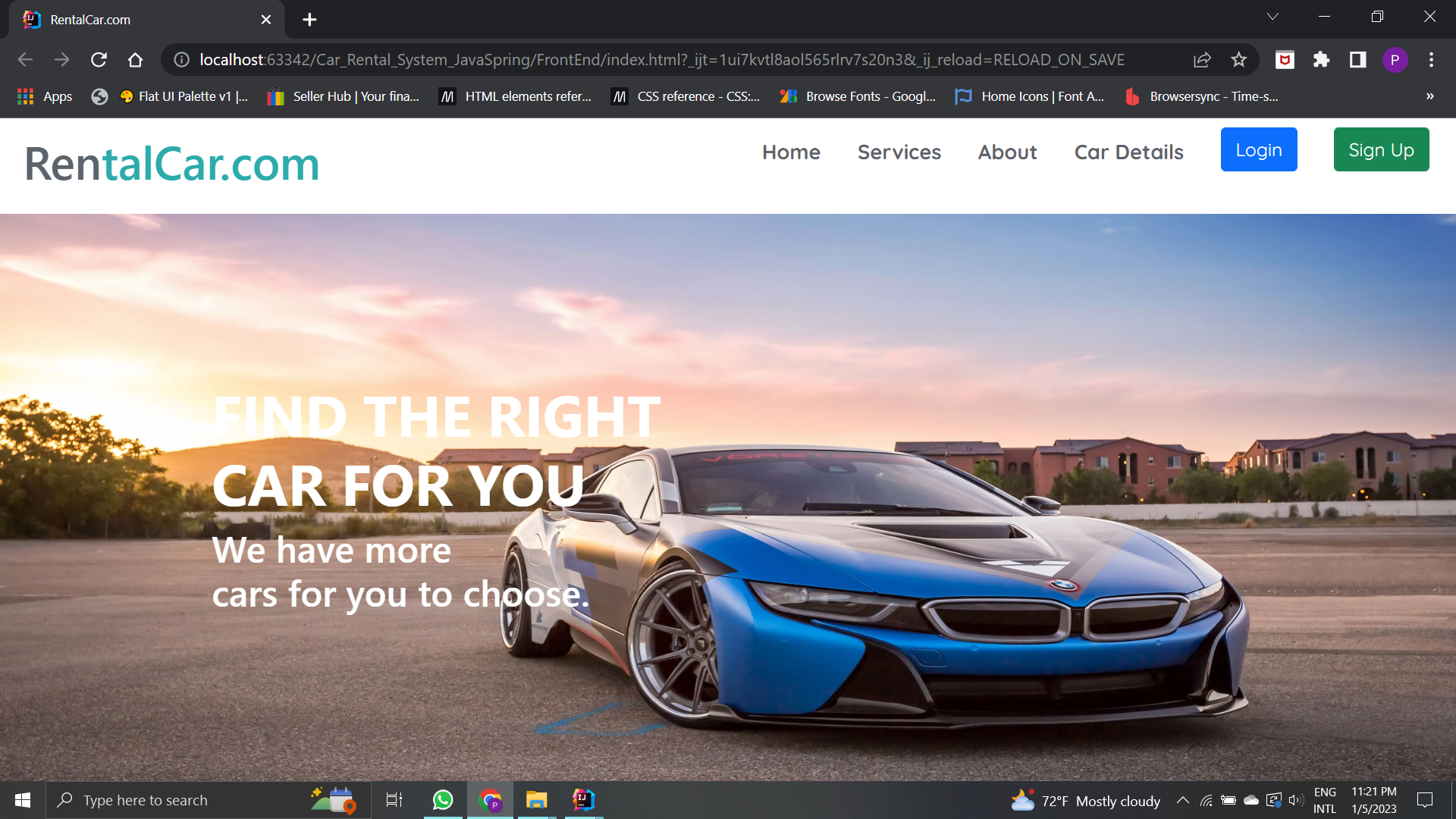
Task: View site information icon in address bar
Action: tap(181, 60)
